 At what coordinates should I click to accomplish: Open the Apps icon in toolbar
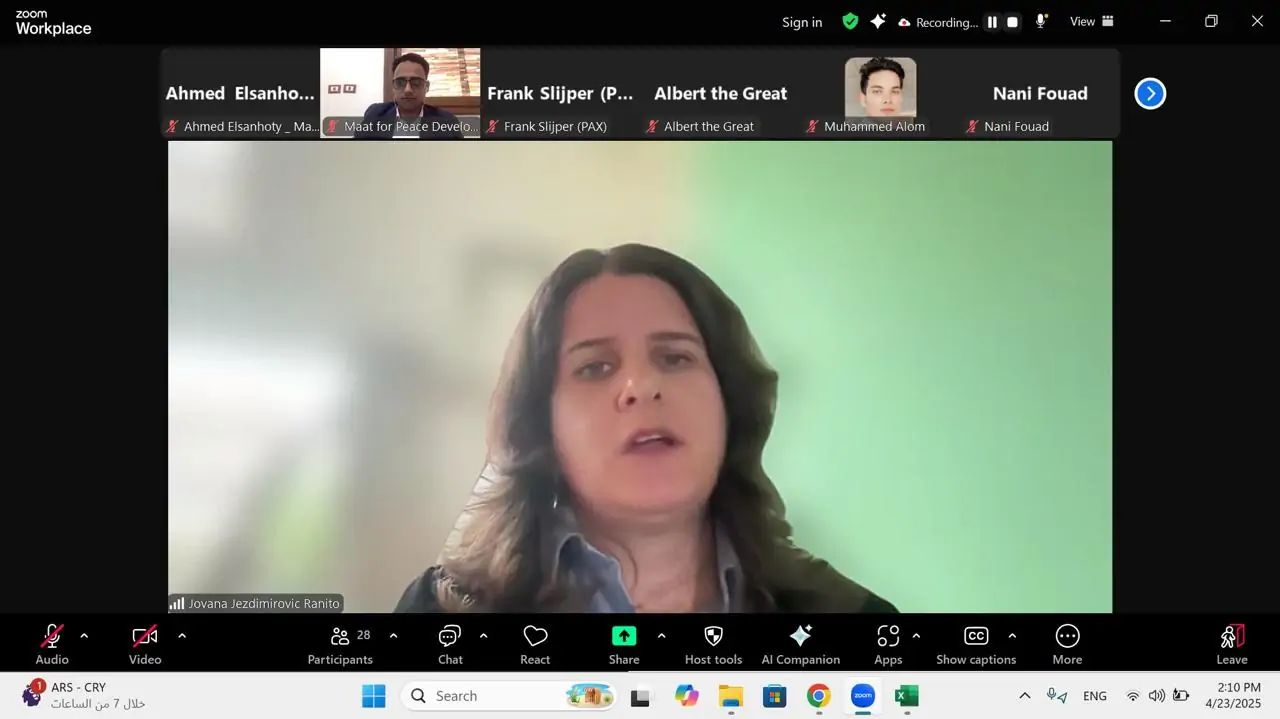tap(888, 637)
